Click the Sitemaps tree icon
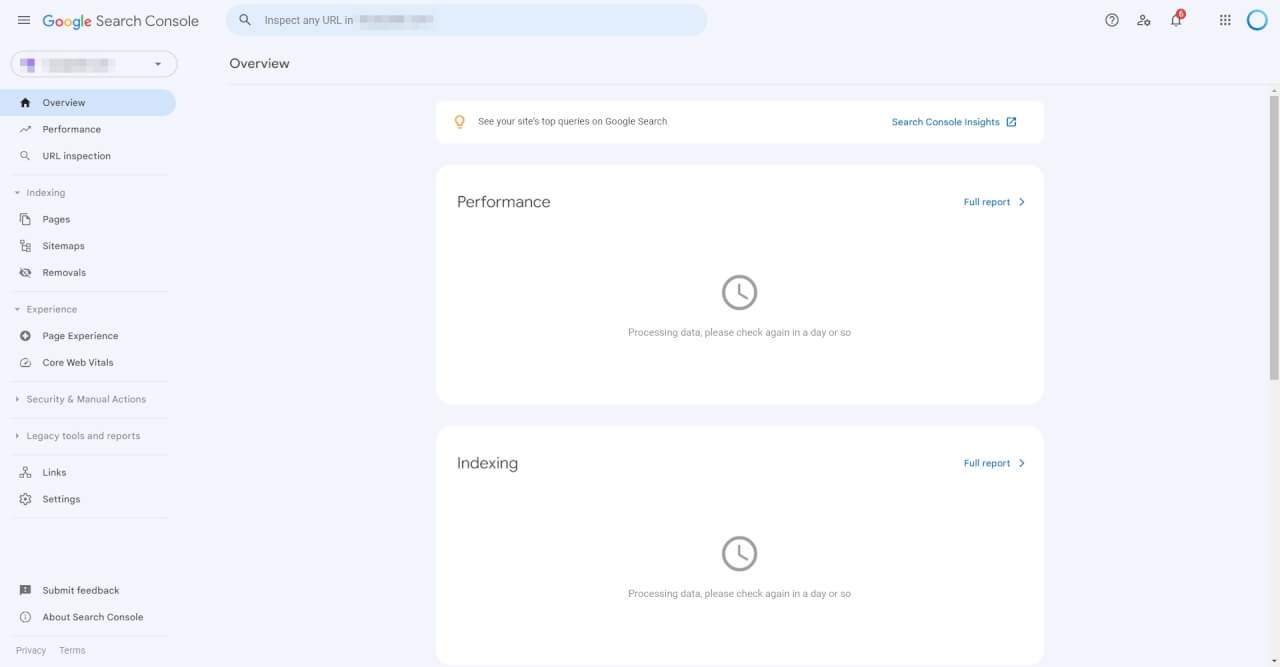 25,246
